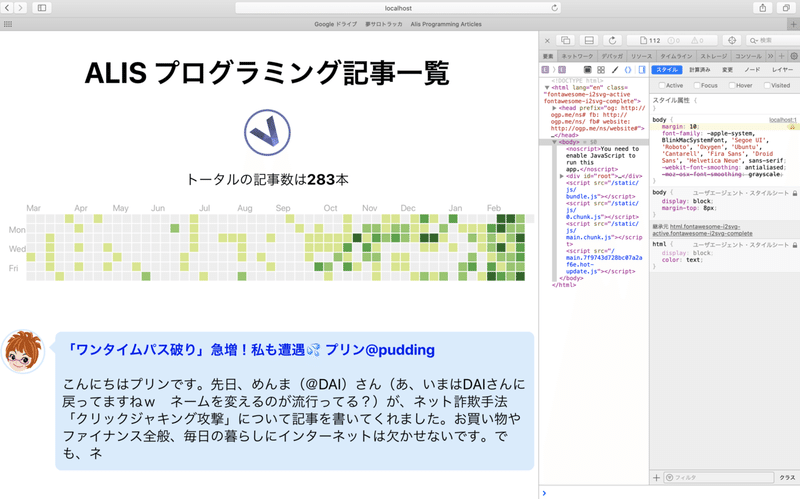Collapse the body element node
800x499 pixels.
[x=554, y=142]
